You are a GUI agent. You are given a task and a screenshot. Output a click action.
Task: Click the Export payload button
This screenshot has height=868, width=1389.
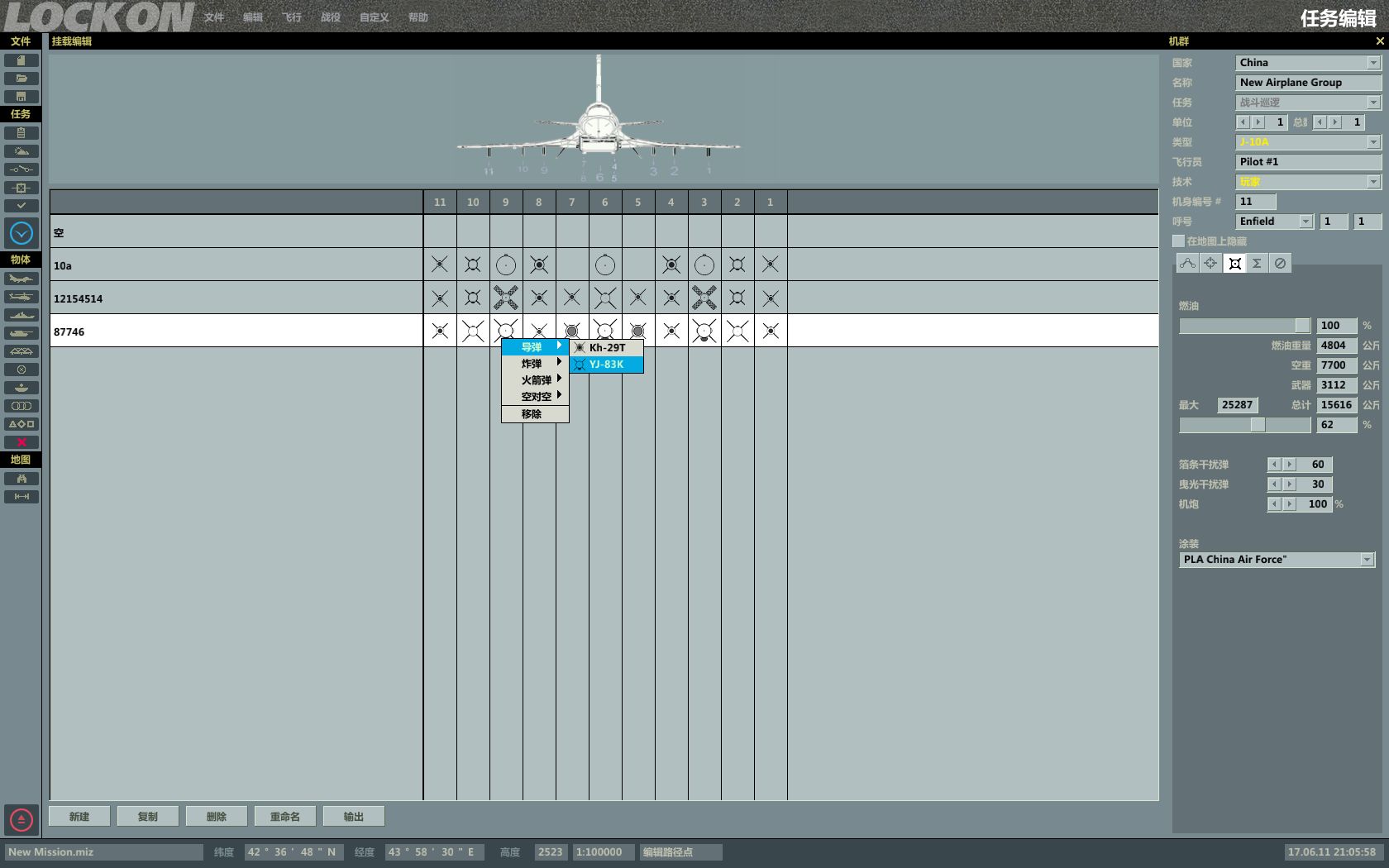pyautogui.click(x=354, y=817)
